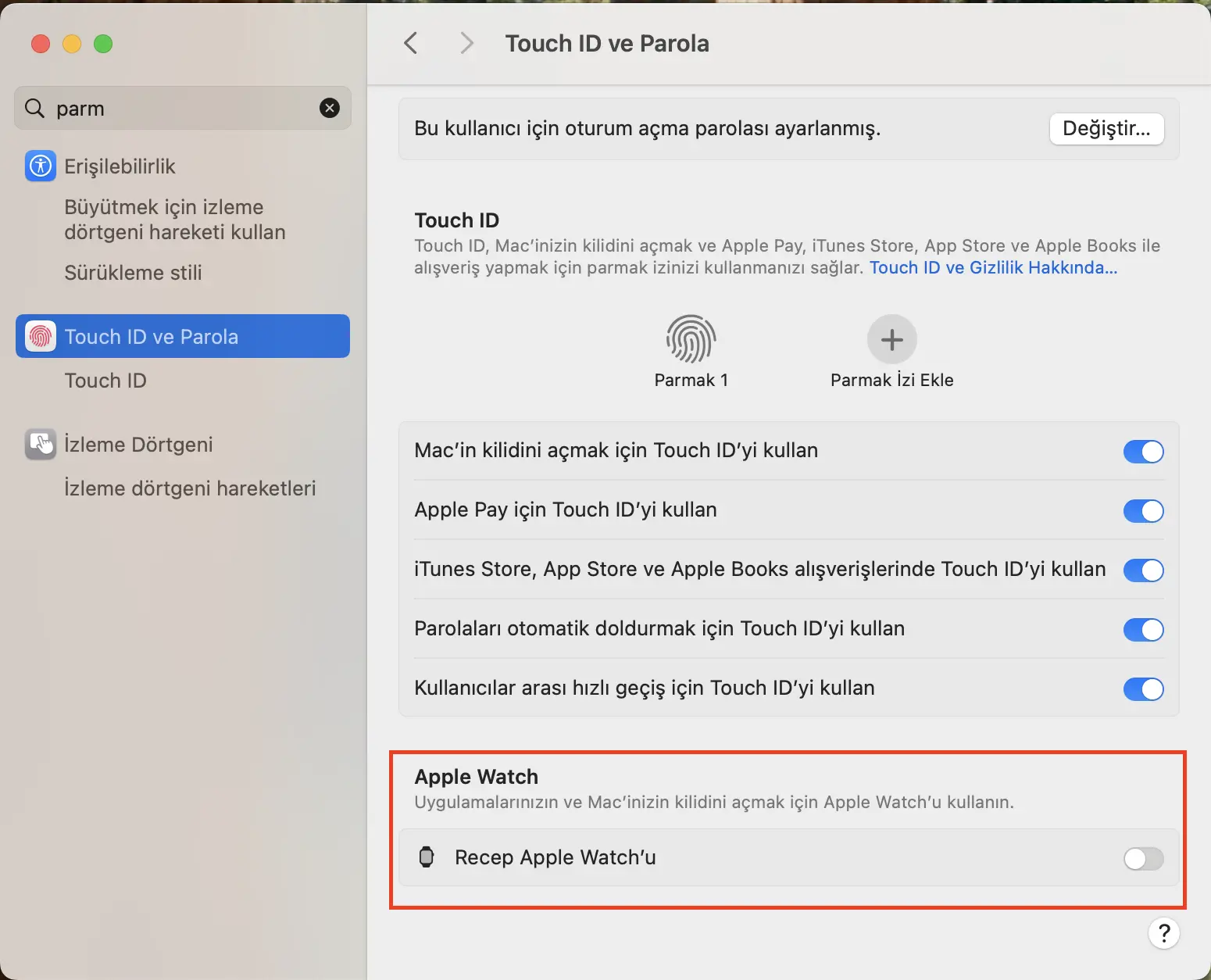
Task: Disable Apple Pay için Touch ID switch
Action: pos(1143,510)
